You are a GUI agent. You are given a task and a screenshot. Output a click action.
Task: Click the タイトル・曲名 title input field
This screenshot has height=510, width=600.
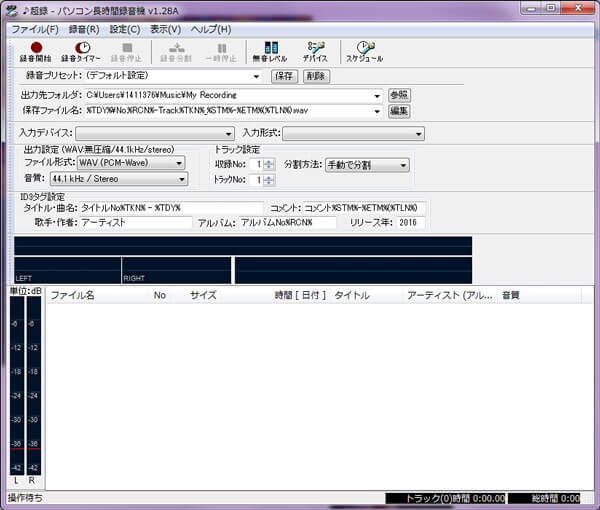pos(170,208)
